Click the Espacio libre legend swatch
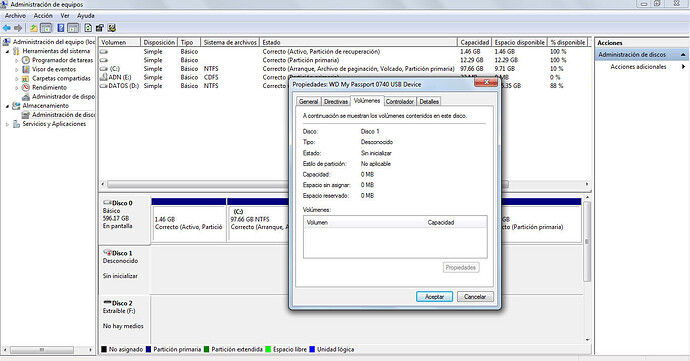The height and width of the screenshot is (361, 690). pos(268,349)
